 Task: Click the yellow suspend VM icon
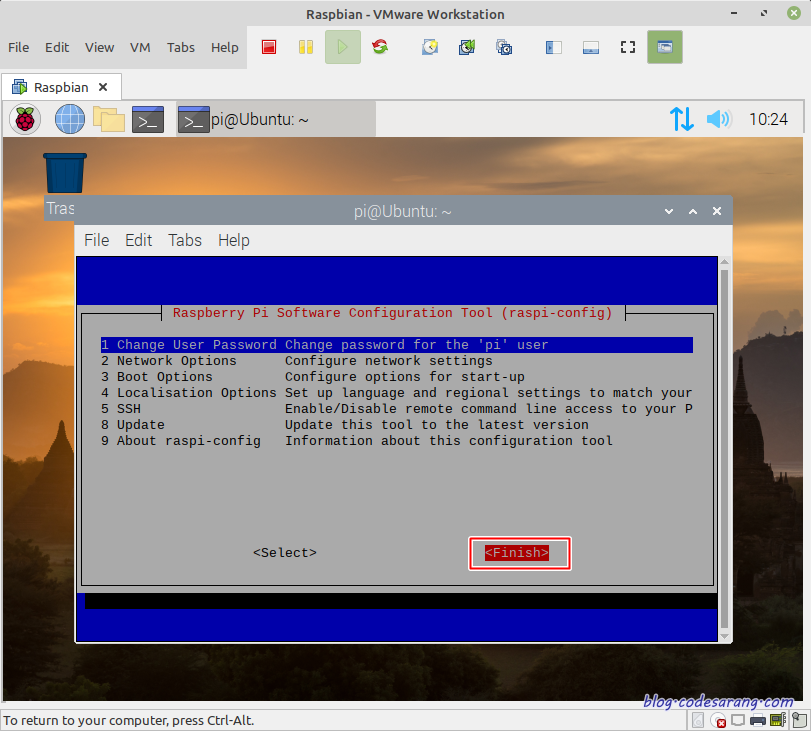click(x=306, y=47)
